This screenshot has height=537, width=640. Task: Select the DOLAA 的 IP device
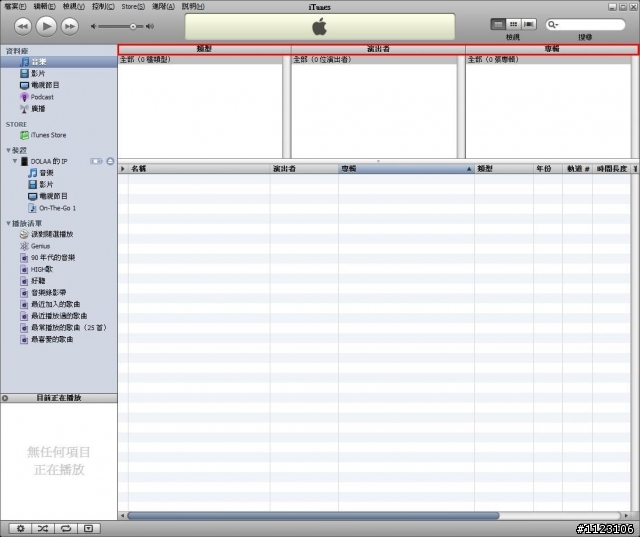point(49,162)
